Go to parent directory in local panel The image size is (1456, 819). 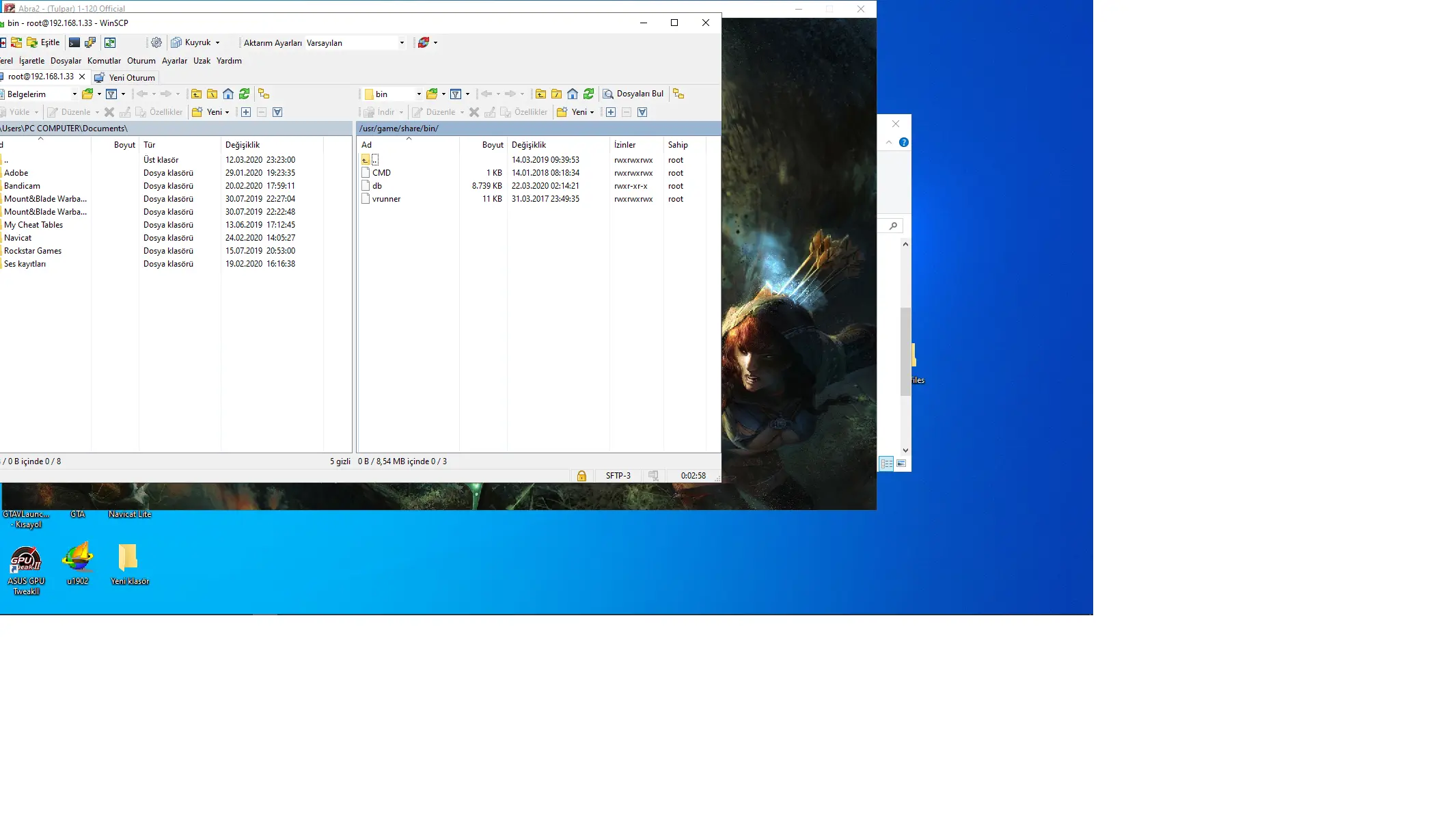(x=196, y=94)
